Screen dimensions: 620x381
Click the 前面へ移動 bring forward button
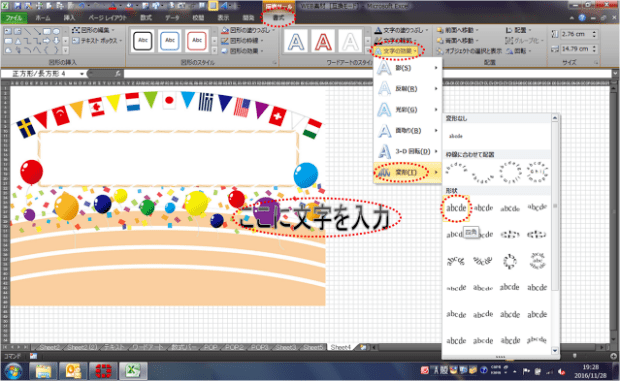pyautogui.click(x=458, y=30)
